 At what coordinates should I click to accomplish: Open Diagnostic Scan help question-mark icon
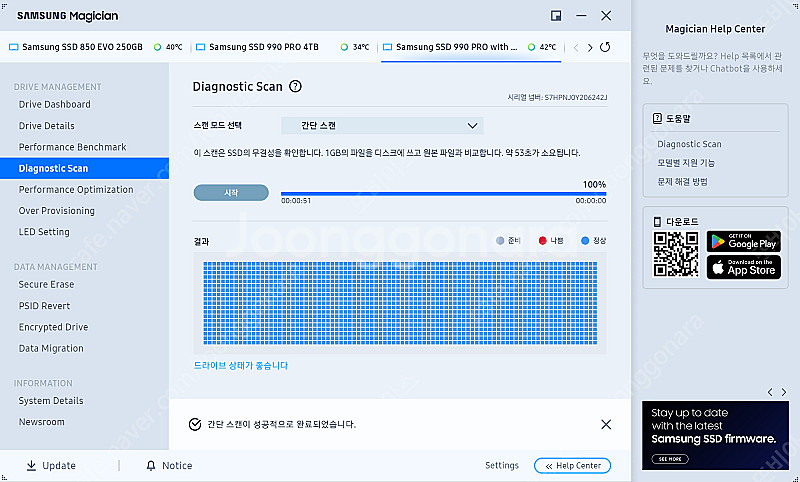point(295,86)
